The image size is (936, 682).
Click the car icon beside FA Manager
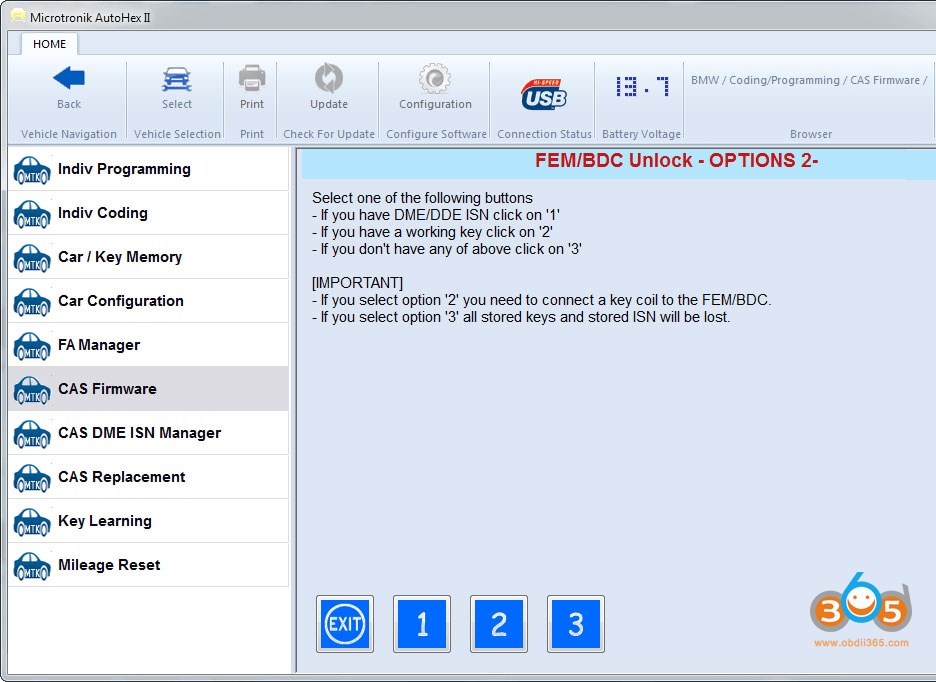coord(32,346)
